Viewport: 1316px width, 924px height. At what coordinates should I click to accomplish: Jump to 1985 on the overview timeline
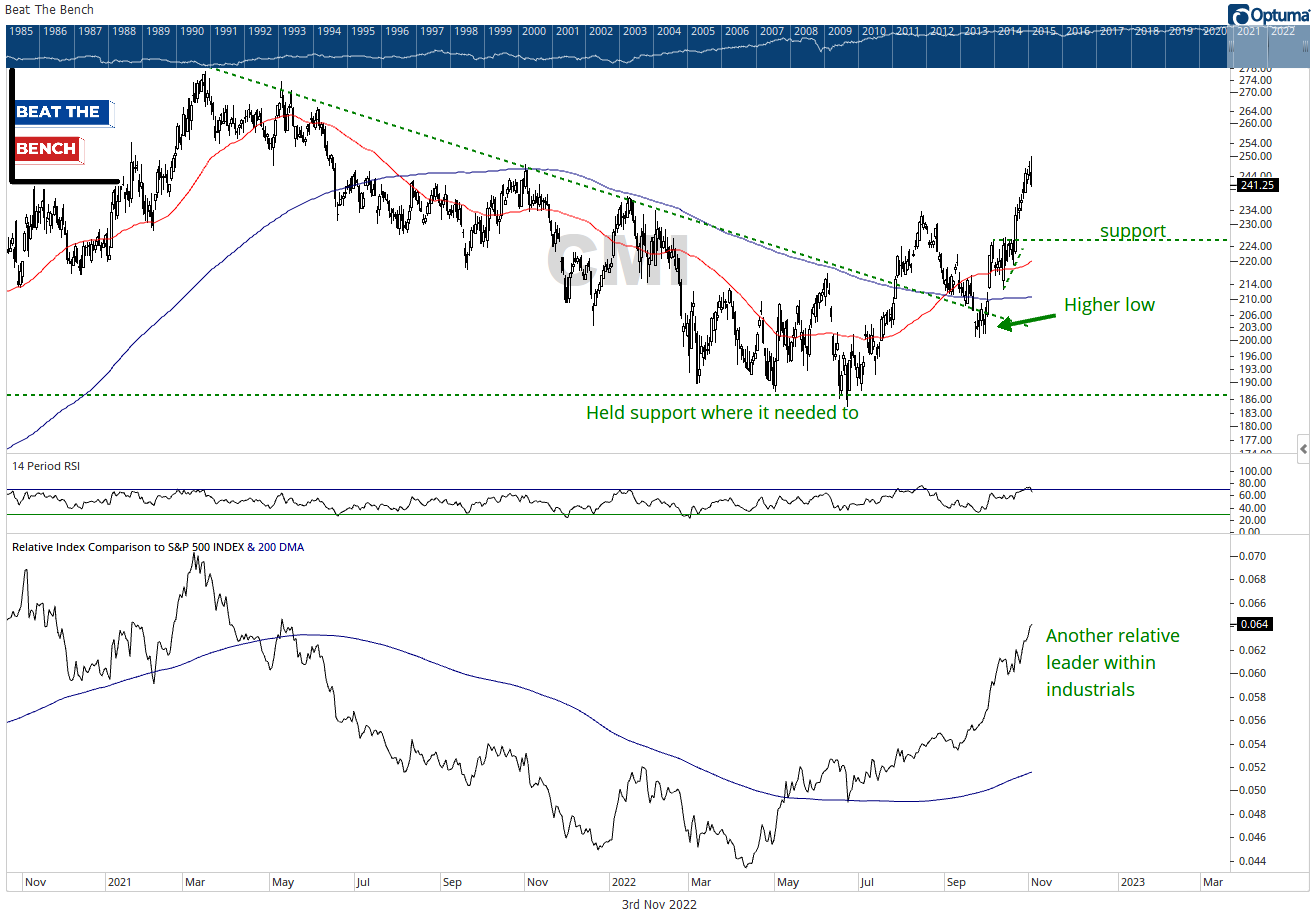23,31
